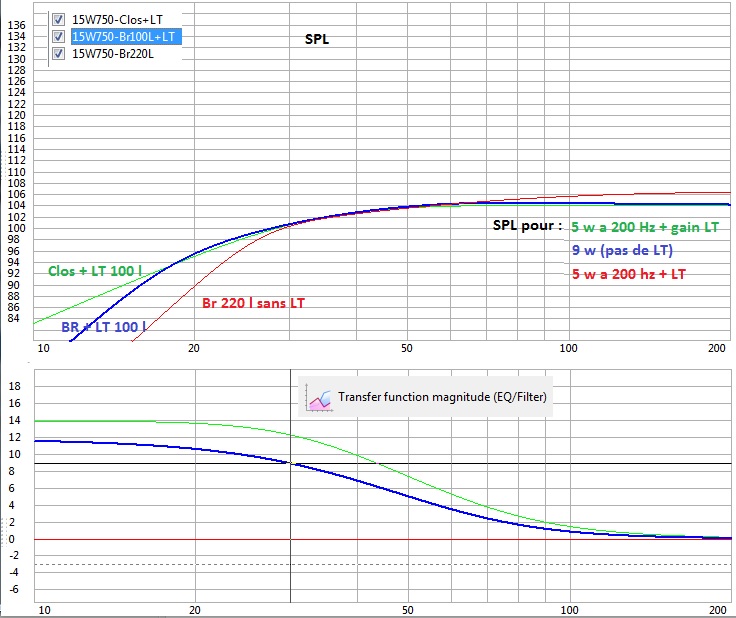
Task: Click the '5 w a 200 Hz + gain LT' text
Action: [645, 227]
